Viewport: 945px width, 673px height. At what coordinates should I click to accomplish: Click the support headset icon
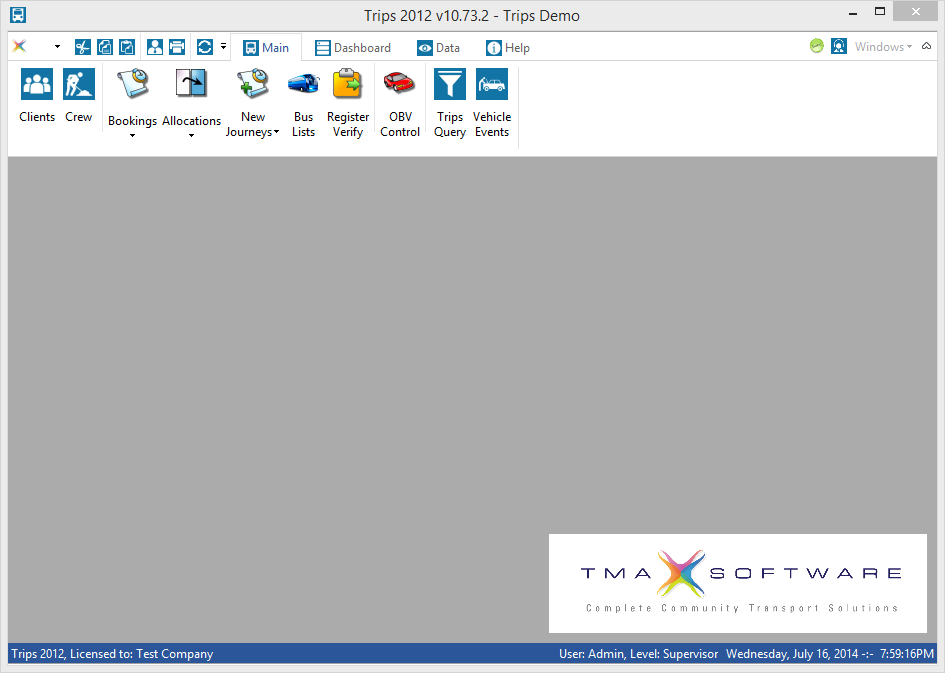839,47
